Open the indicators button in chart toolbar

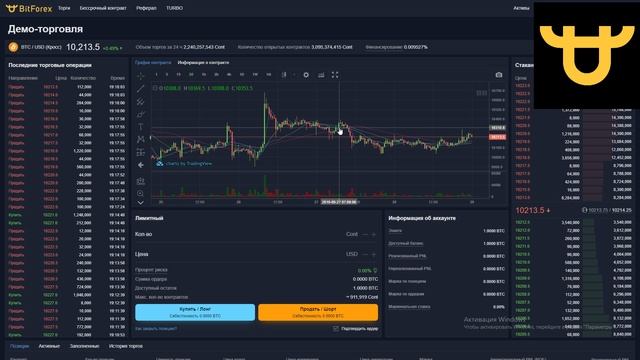click(x=321, y=75)
